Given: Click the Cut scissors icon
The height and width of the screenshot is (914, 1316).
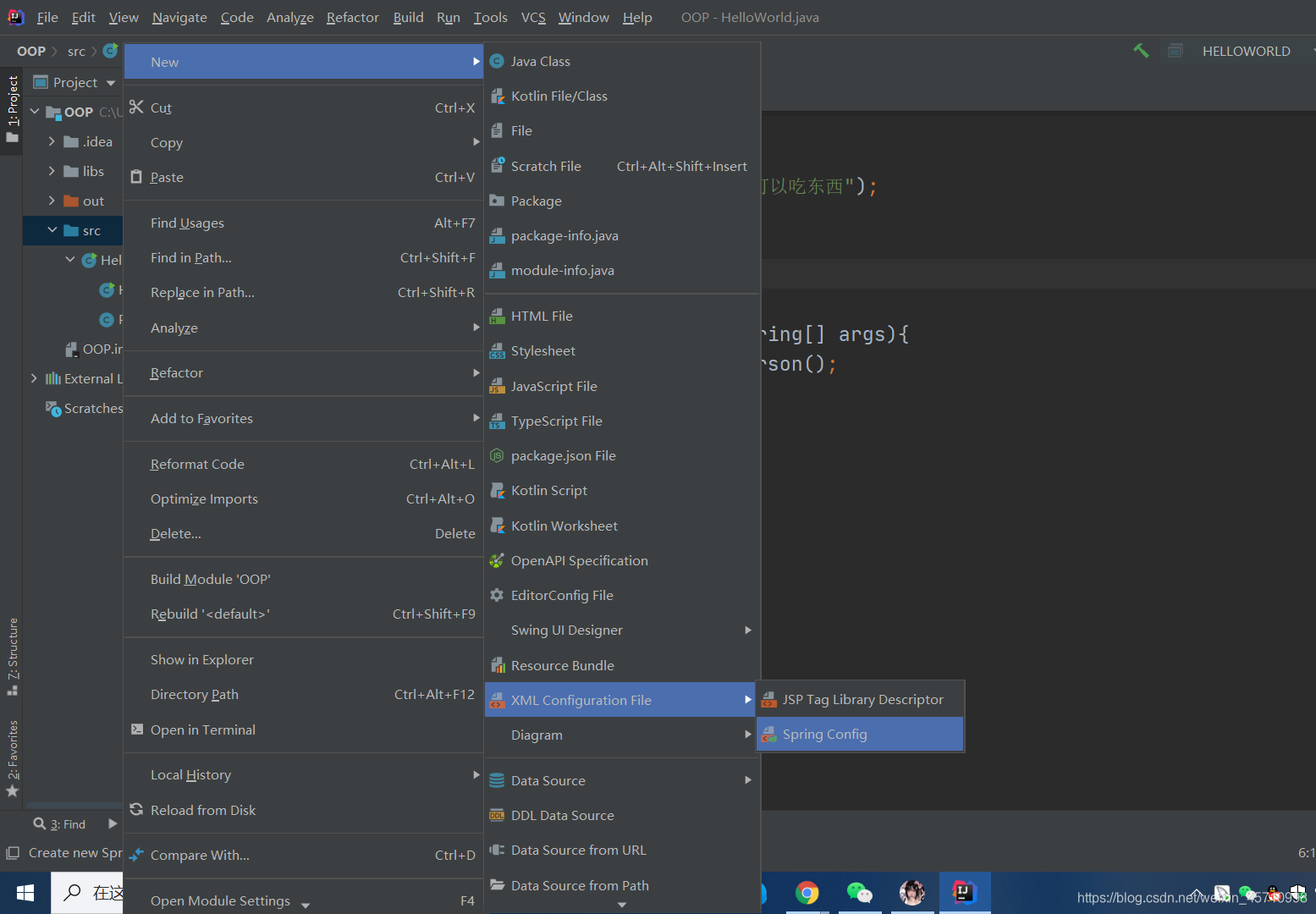Looking at the screenshot, I should click(136, 107).
